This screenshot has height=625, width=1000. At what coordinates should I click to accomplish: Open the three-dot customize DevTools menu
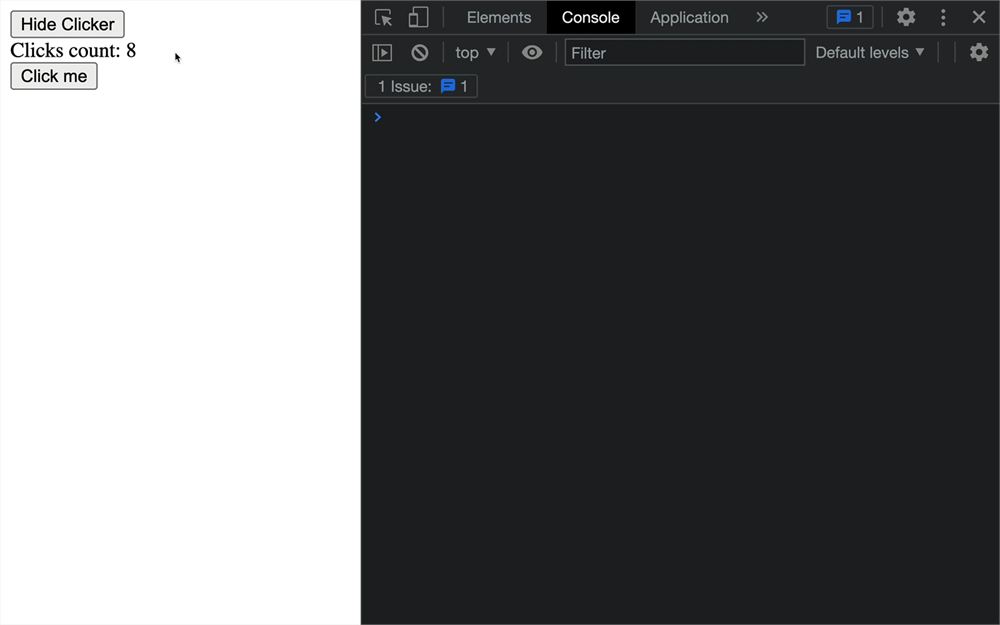(943, 17)
